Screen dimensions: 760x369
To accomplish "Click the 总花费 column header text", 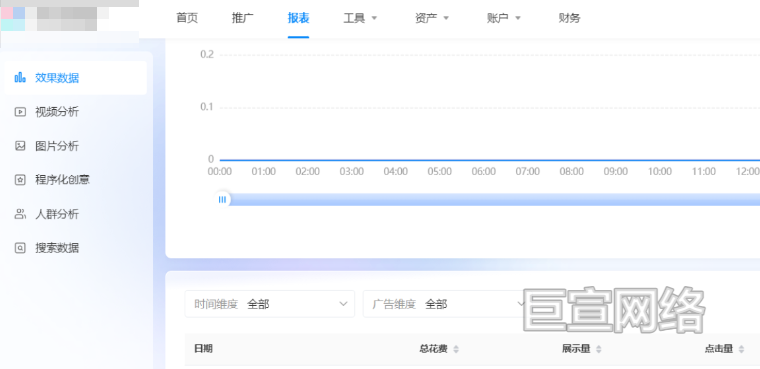I will (x=433, y=349).
